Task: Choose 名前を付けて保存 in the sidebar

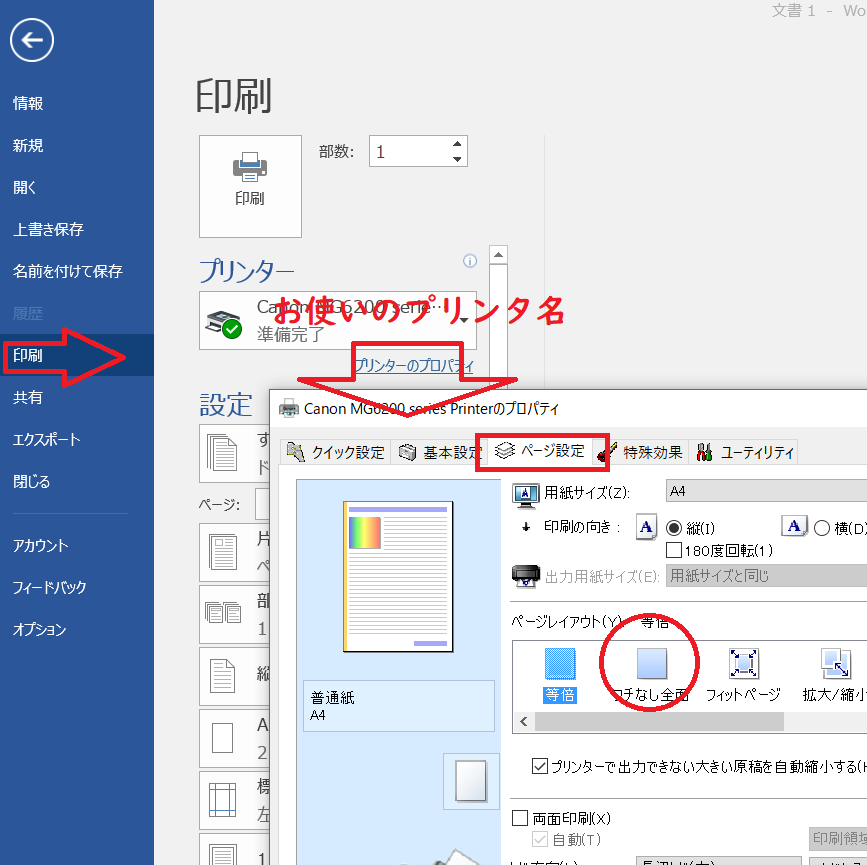Action: pos(67,271)
